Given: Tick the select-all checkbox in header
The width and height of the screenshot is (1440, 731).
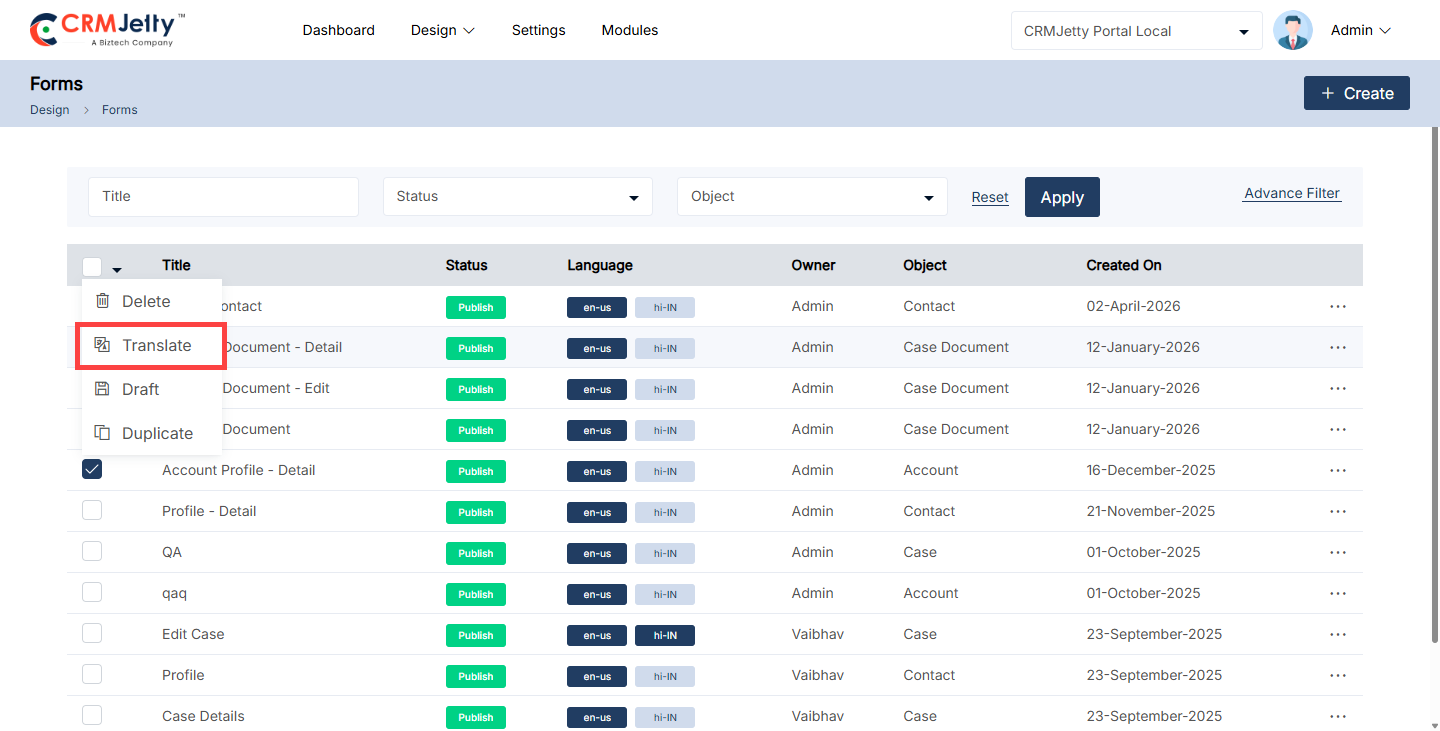Looking at the screenshot, I should point(92,266).
